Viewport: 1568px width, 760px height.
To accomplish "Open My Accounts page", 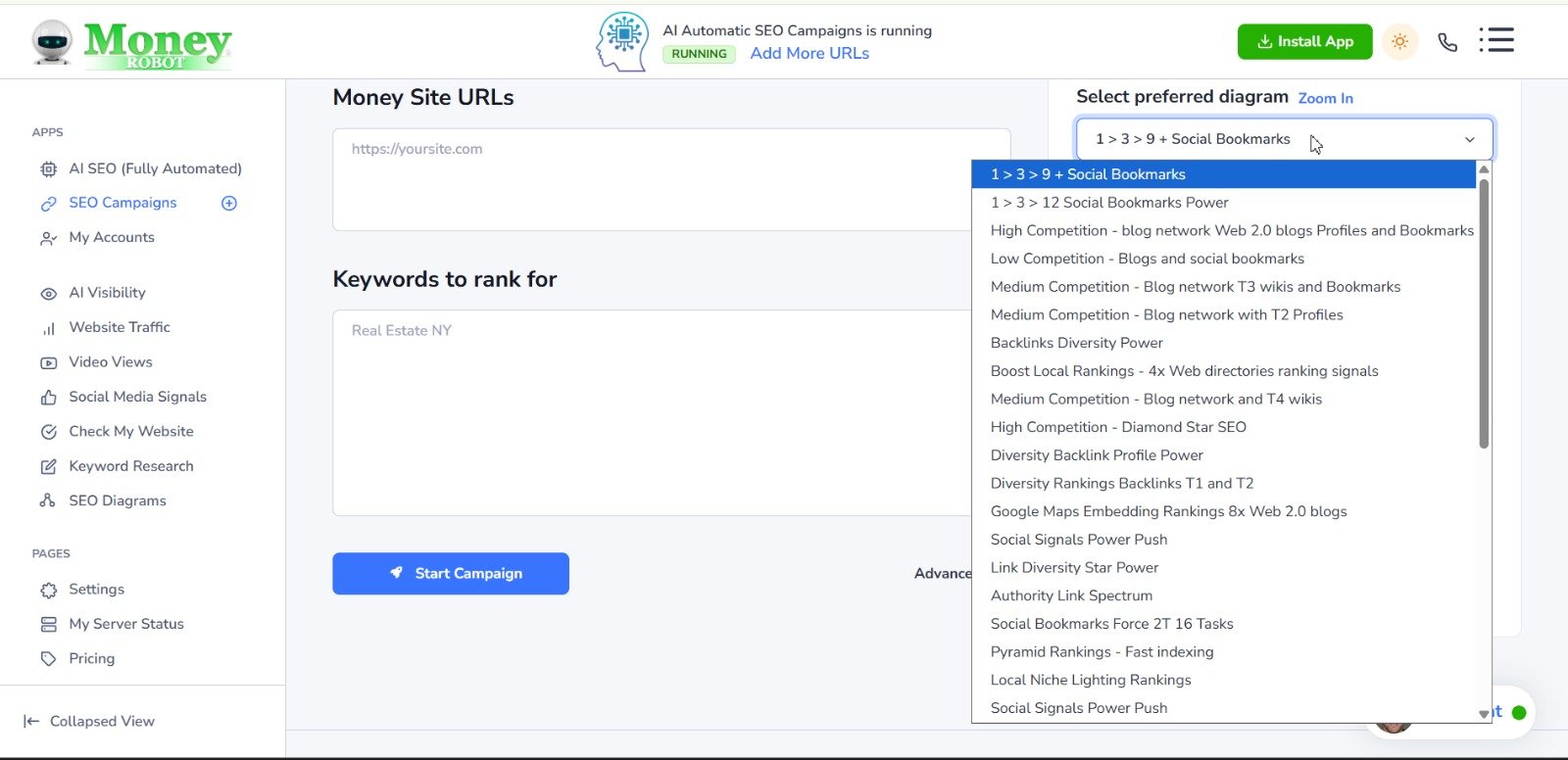I will tap(112, 237).
